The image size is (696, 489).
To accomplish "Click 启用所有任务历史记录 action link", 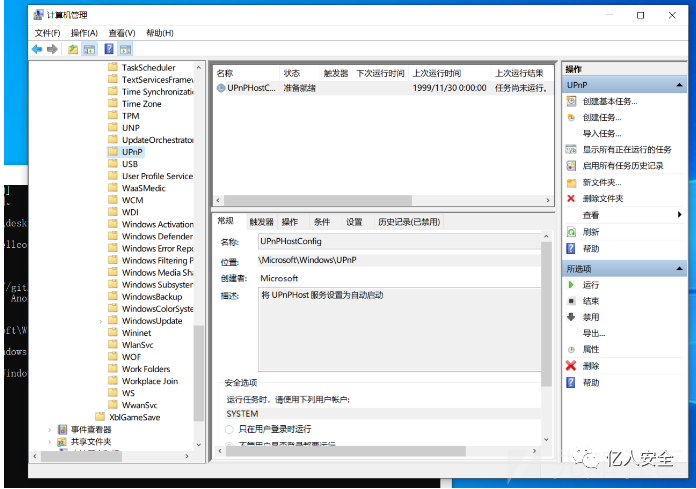I will [x=623, y=166].
